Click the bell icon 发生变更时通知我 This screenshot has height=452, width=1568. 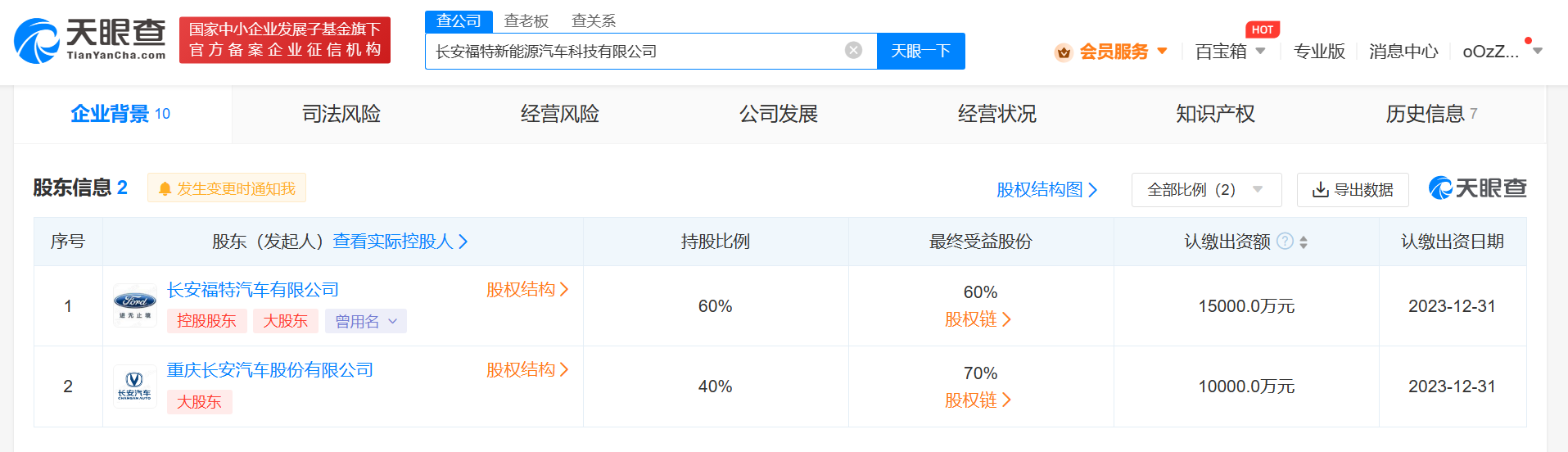tap(165, 189)
